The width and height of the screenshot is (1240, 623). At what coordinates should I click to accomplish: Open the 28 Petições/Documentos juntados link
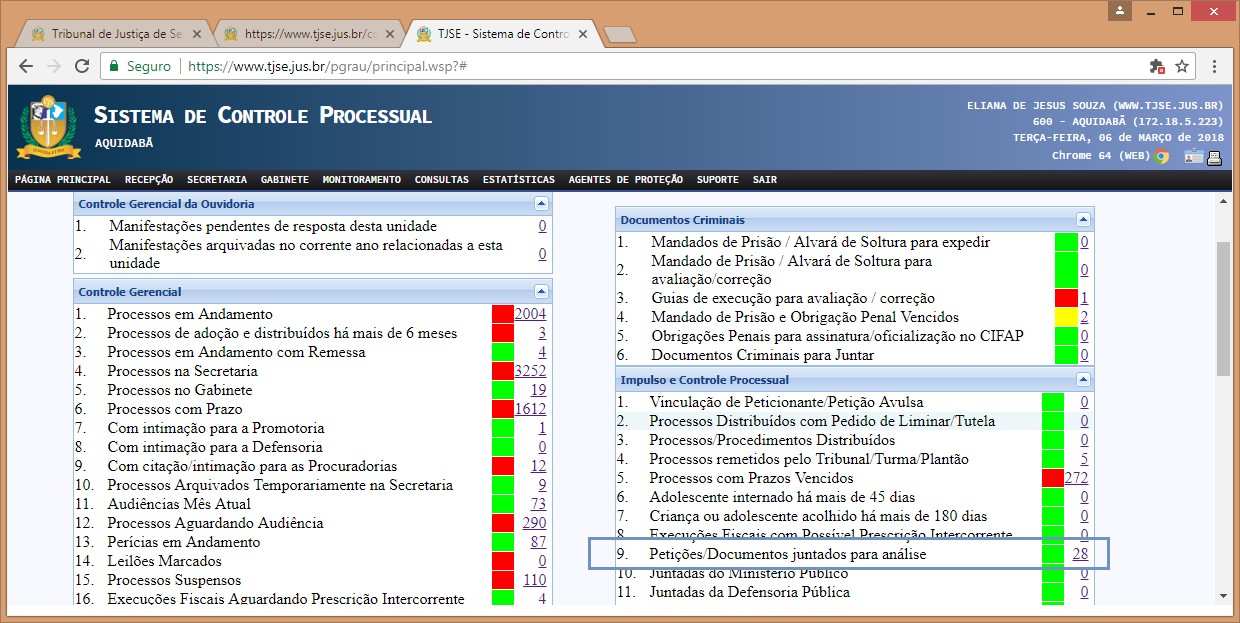[1080, 554]
